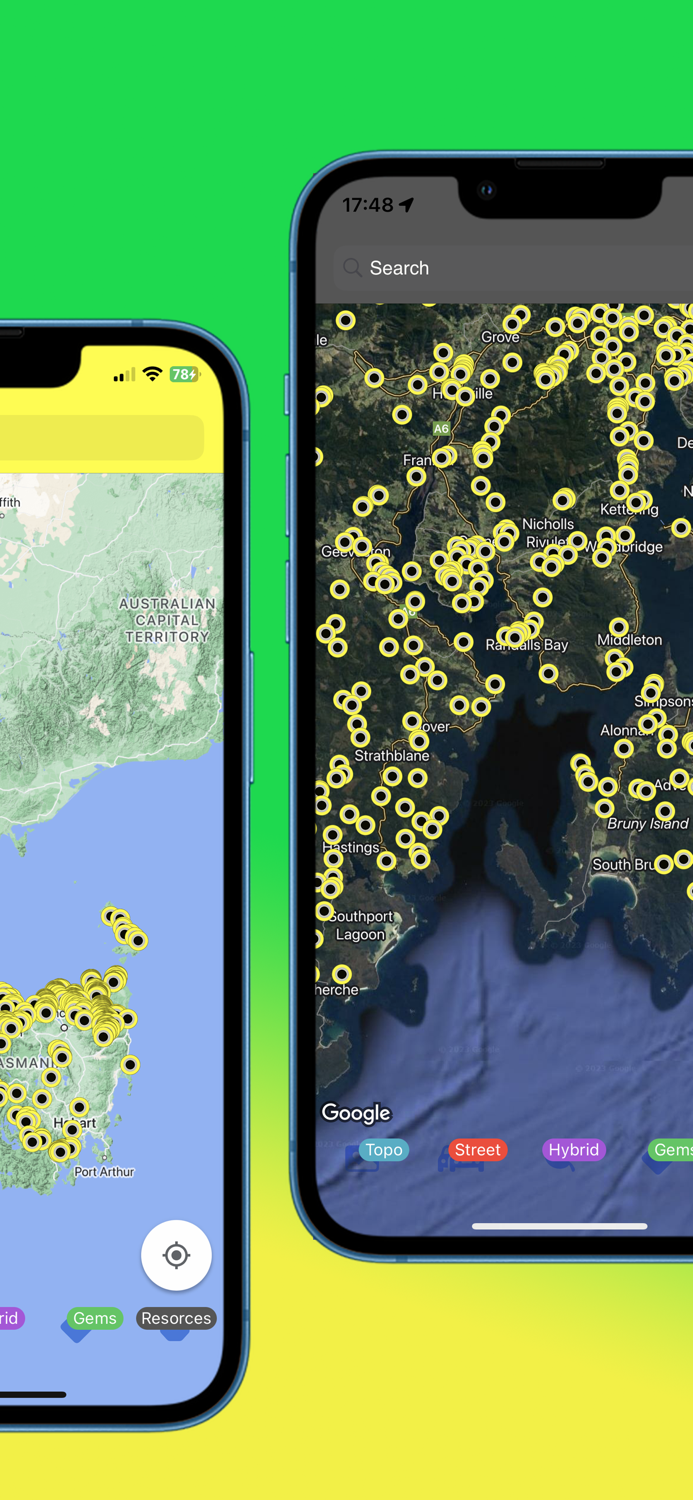The width and height of the screenshot is (693, 1500).
Task: Tap the Southport Lagoon label
Action: [x=361, y=925]
